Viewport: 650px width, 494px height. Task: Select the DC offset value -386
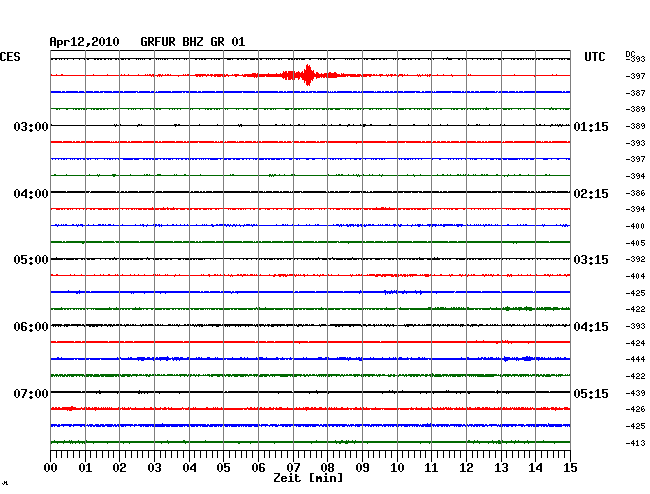(635, 193)
